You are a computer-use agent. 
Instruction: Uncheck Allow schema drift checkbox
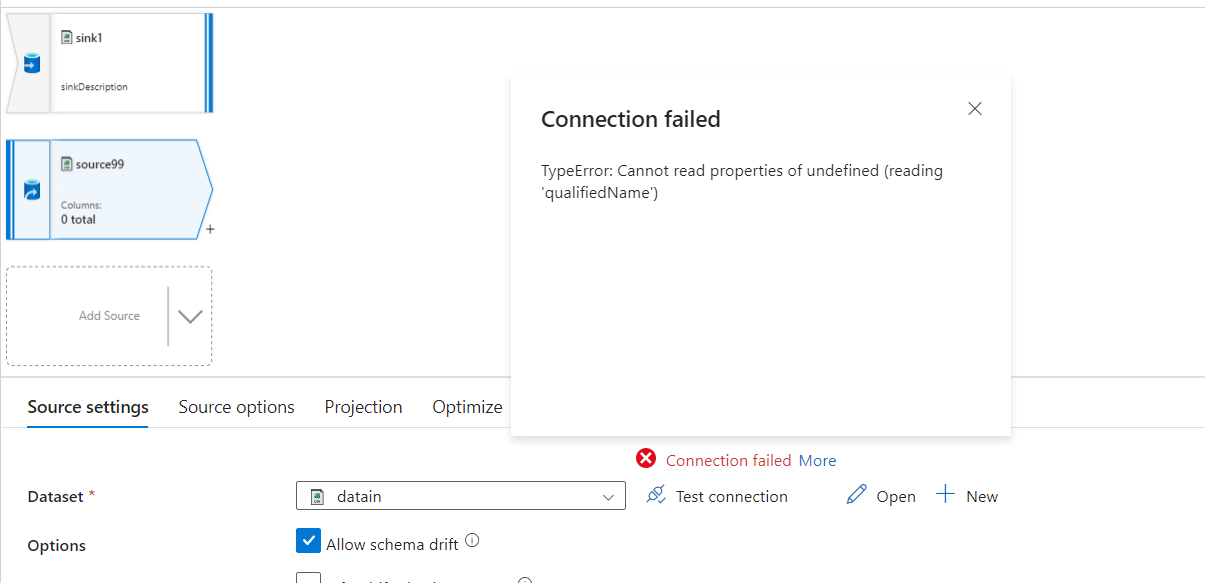pos(308,541)
